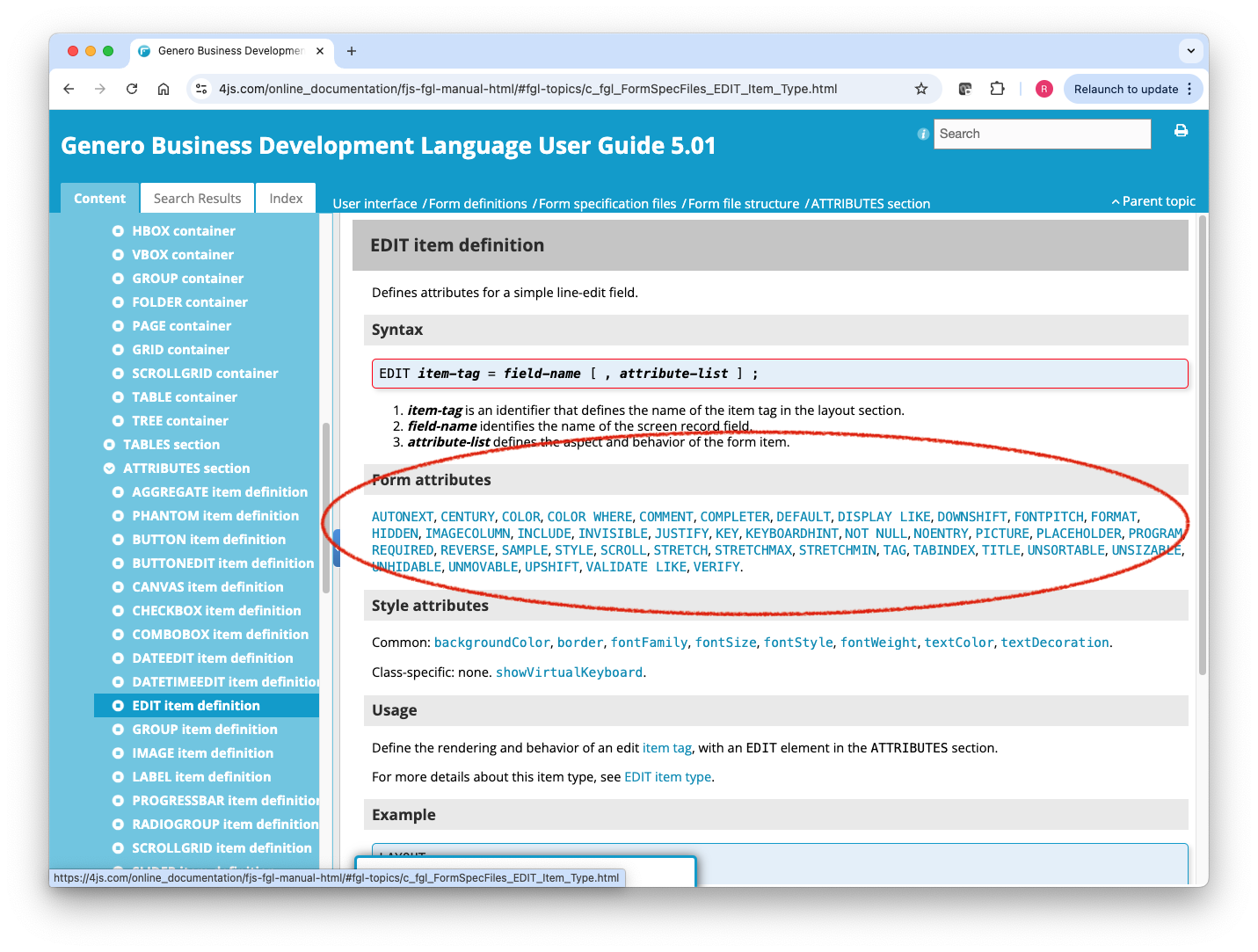
Task: Open COMBOBOX item definition topic
Action: pos(221,635)
